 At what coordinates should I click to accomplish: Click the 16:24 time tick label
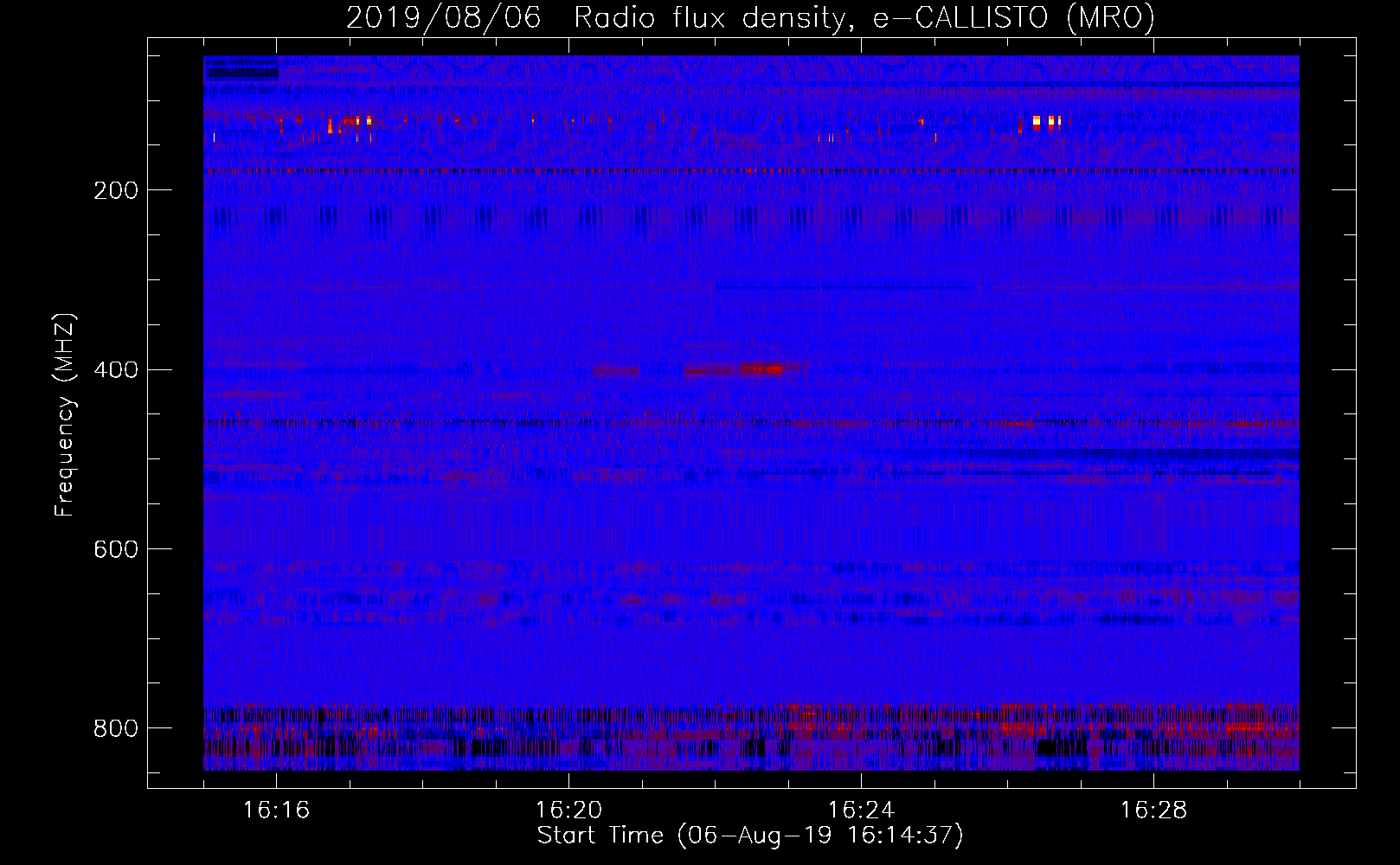tap(861, 811)
